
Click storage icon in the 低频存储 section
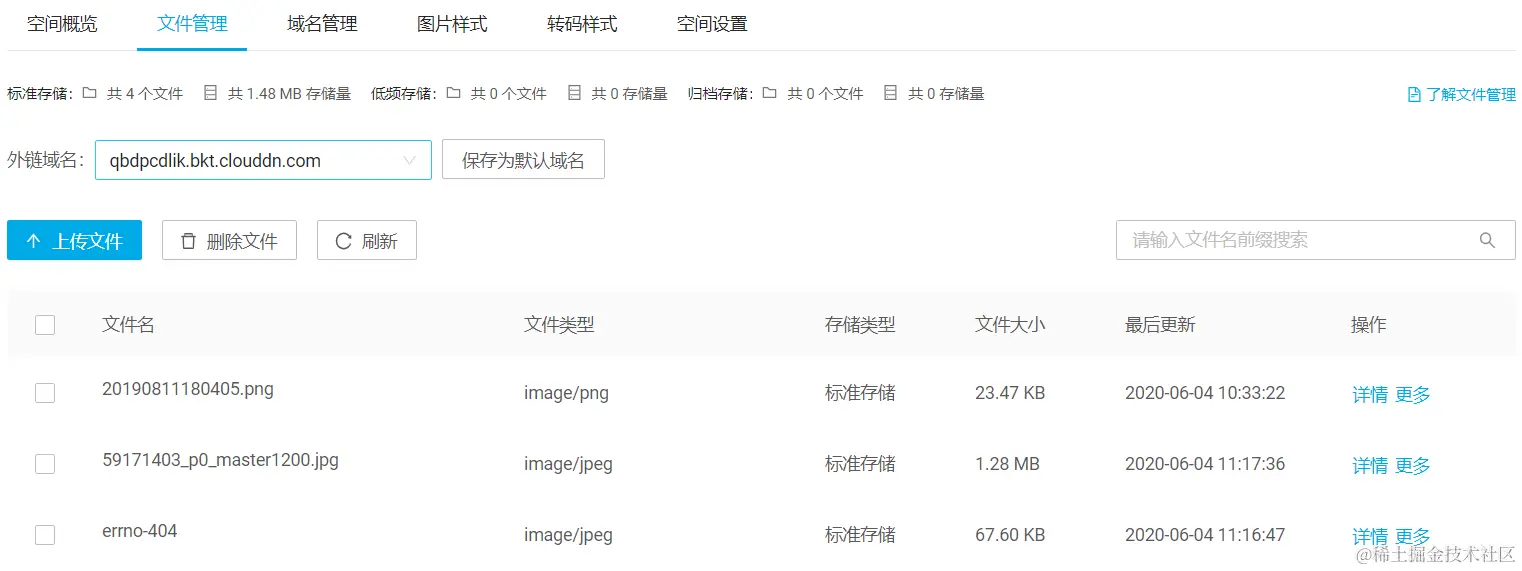574,93
